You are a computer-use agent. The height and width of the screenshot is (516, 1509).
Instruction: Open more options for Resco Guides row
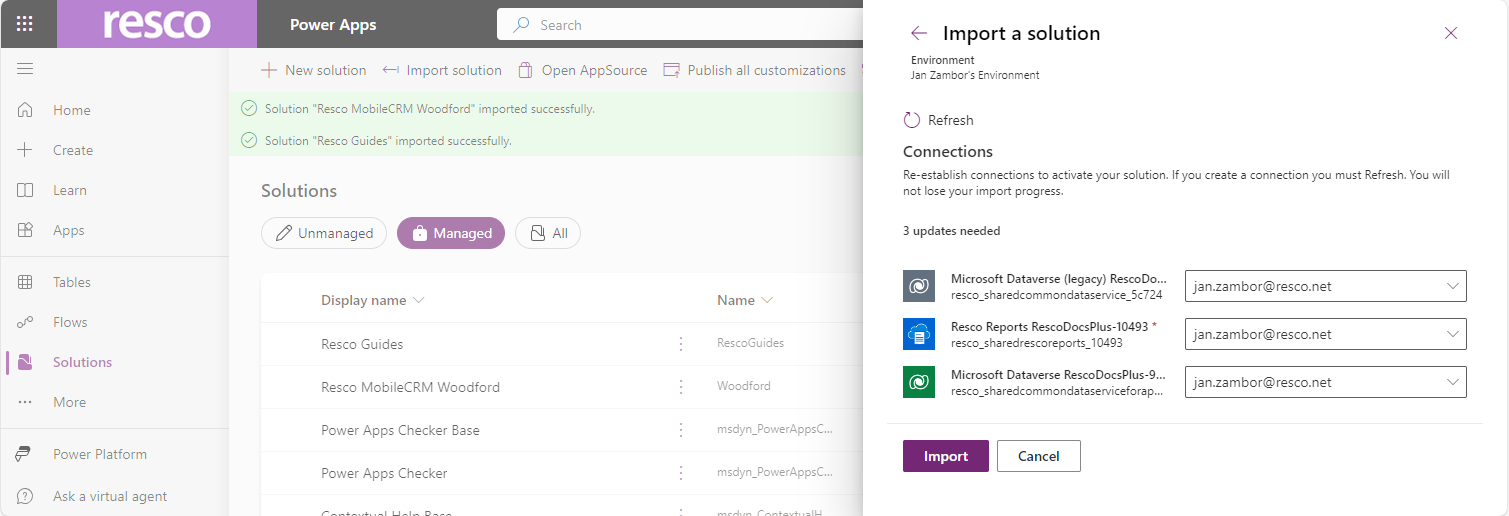[682, 344]
